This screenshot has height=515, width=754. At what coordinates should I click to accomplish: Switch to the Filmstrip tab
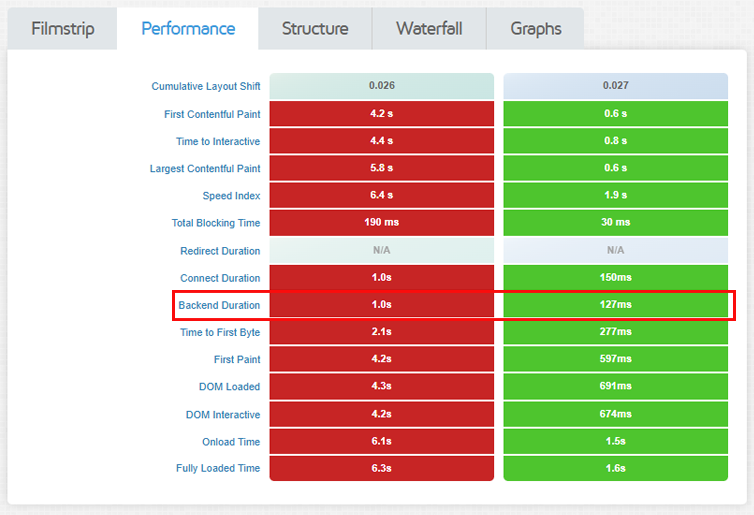tap(63, 28)
